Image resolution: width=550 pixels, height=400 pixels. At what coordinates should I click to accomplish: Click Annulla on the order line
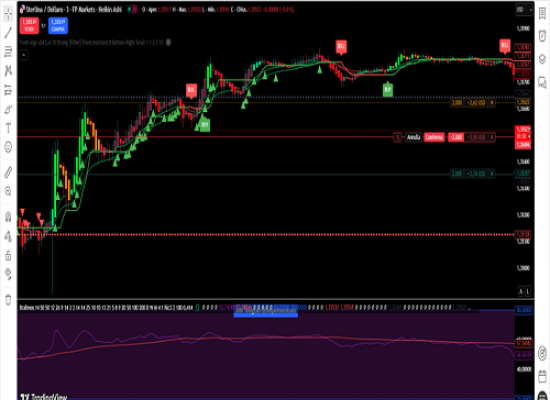tap(413, 137)
